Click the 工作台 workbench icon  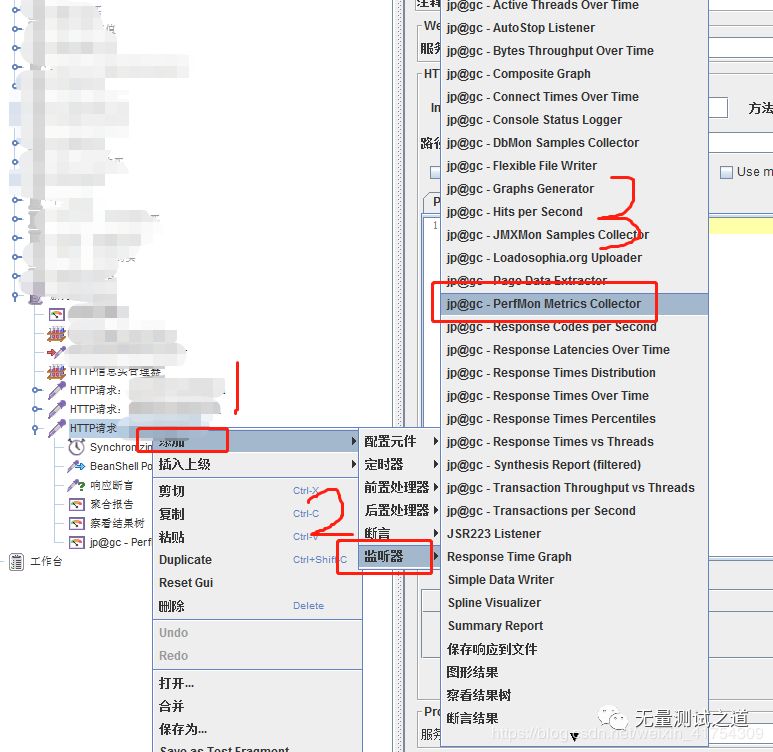tap(16, 561)
